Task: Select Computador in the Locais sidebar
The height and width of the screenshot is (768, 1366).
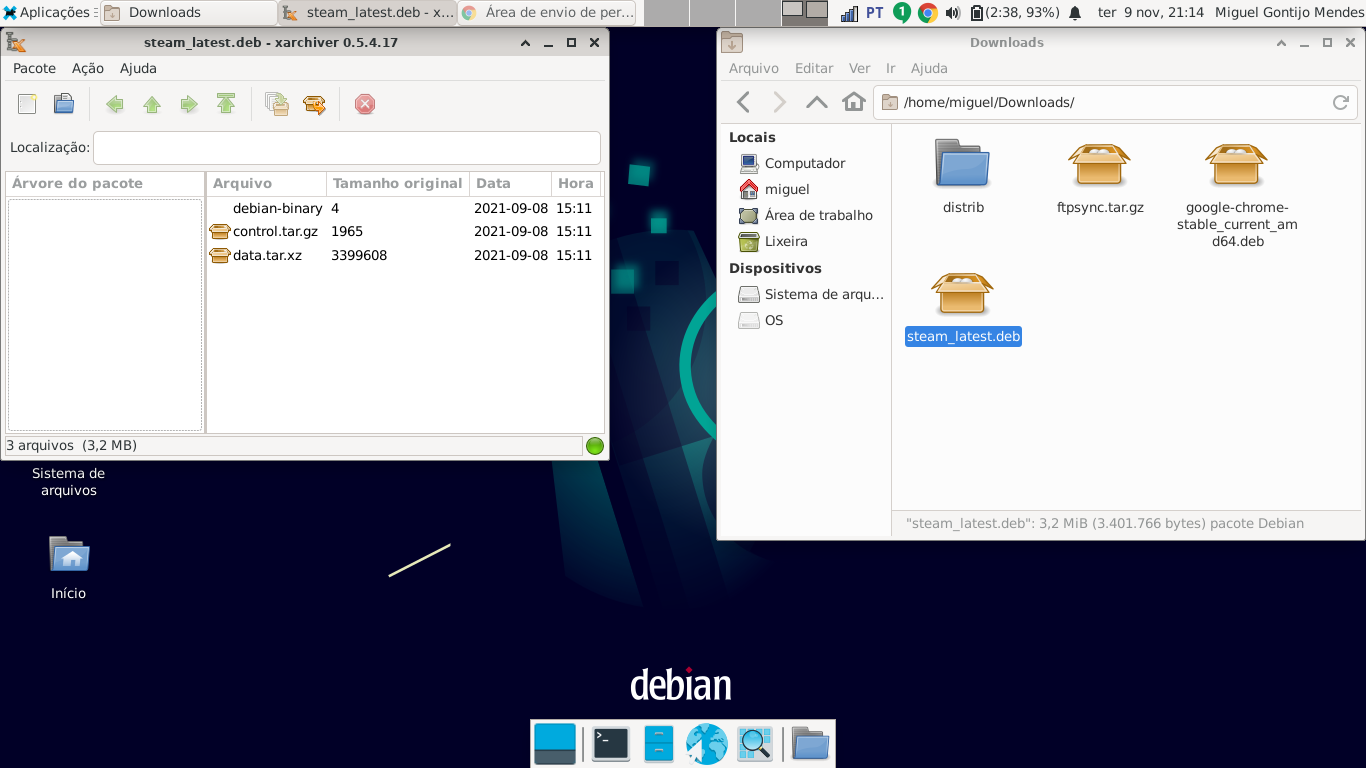Action: pos(806,163)
